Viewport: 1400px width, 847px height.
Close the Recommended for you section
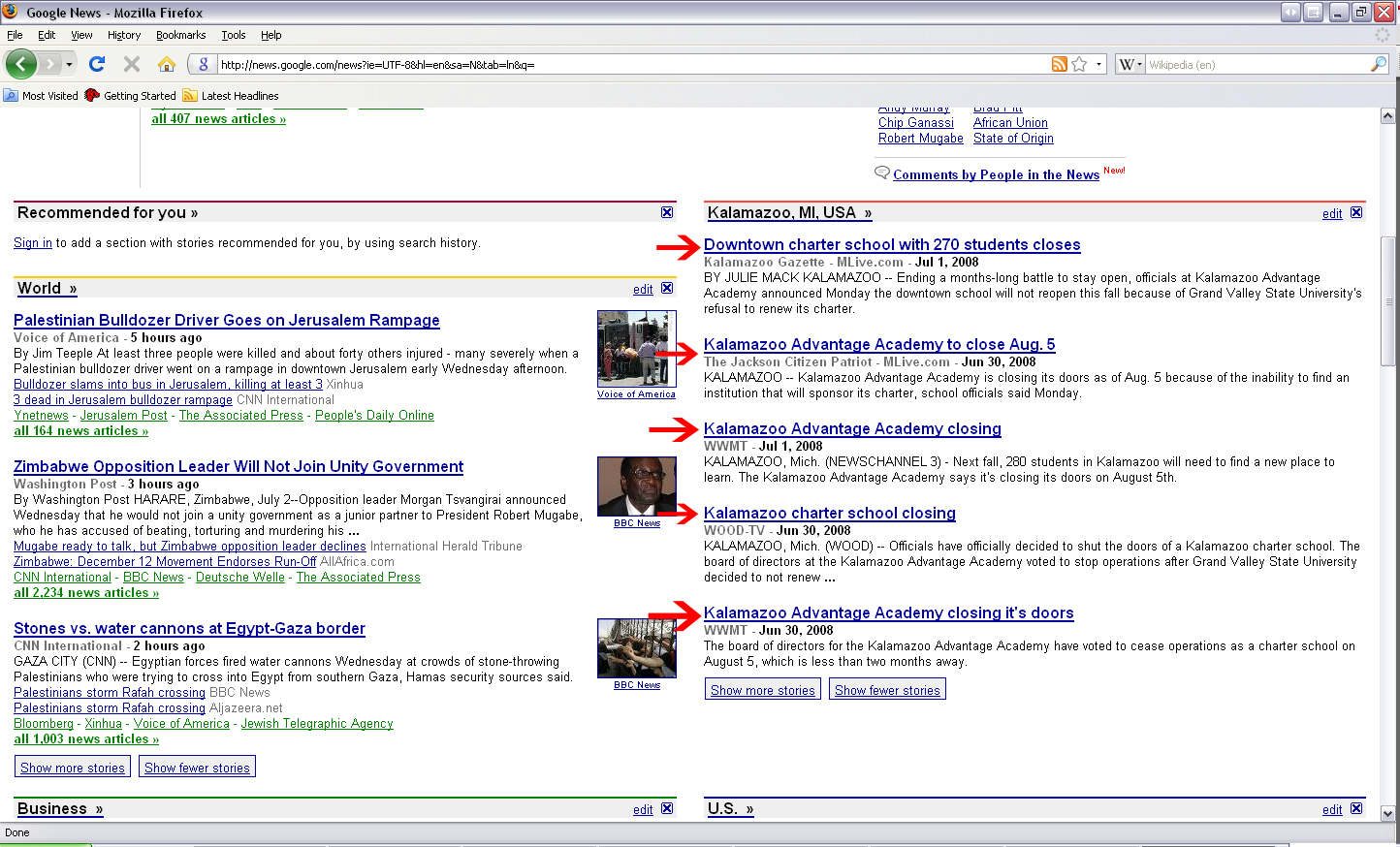(x=667, y=212)
